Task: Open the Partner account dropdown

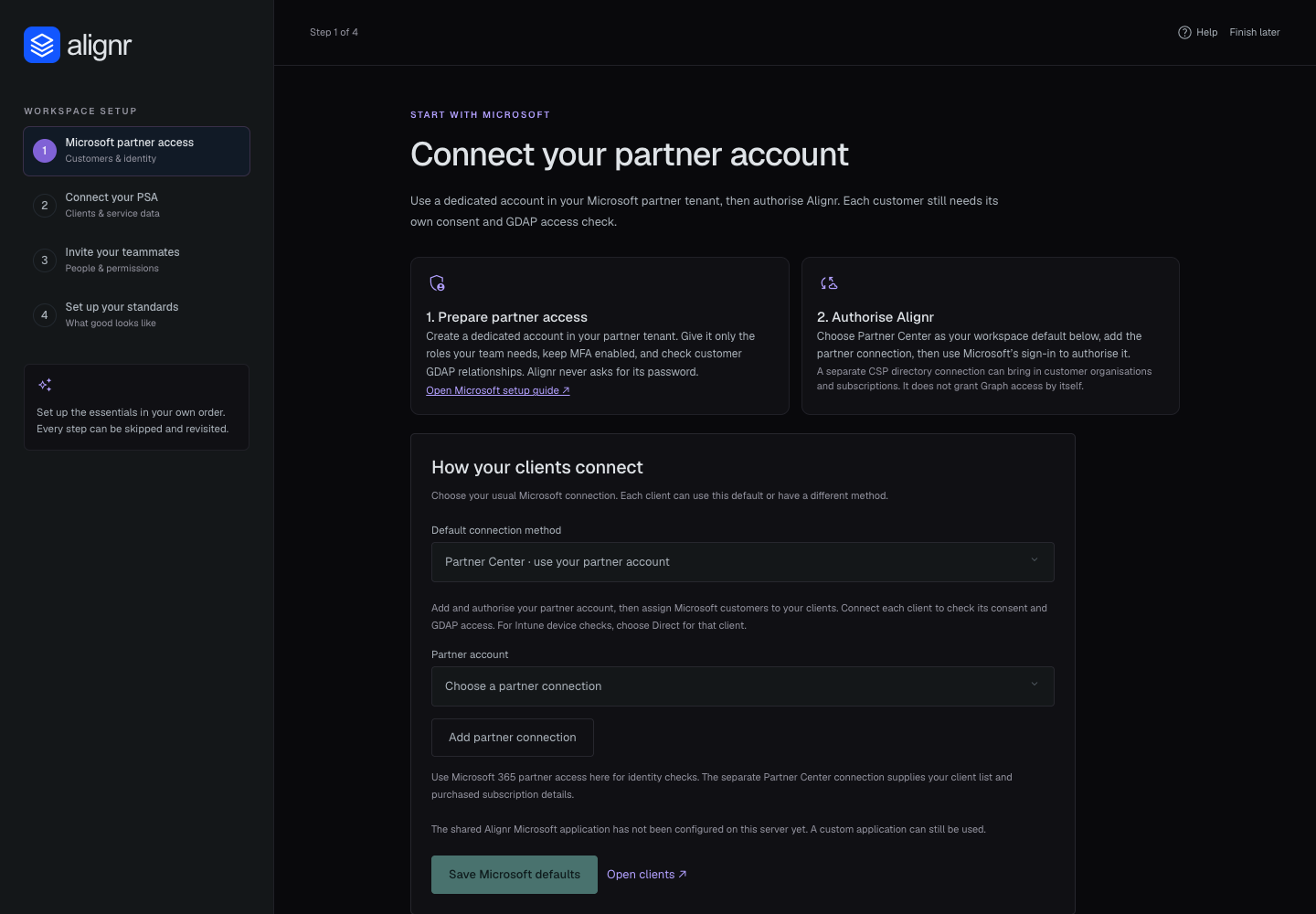Action: [743, 686]
